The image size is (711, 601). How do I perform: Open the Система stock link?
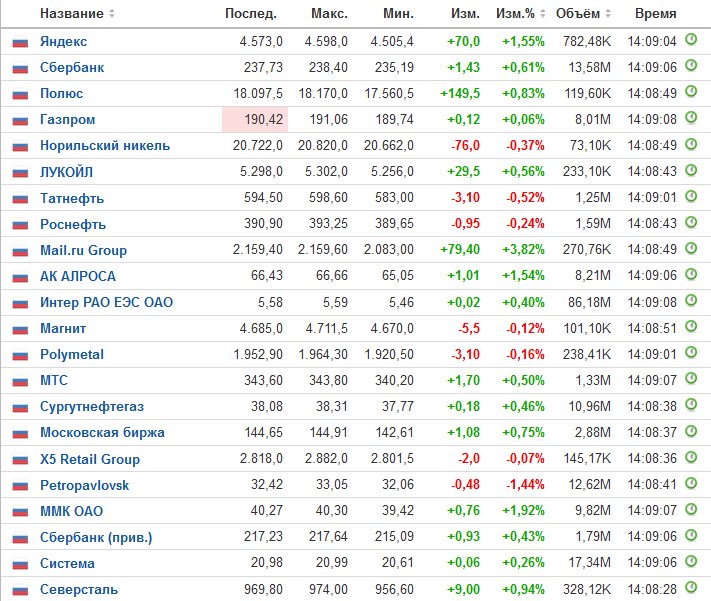[67, 563]
